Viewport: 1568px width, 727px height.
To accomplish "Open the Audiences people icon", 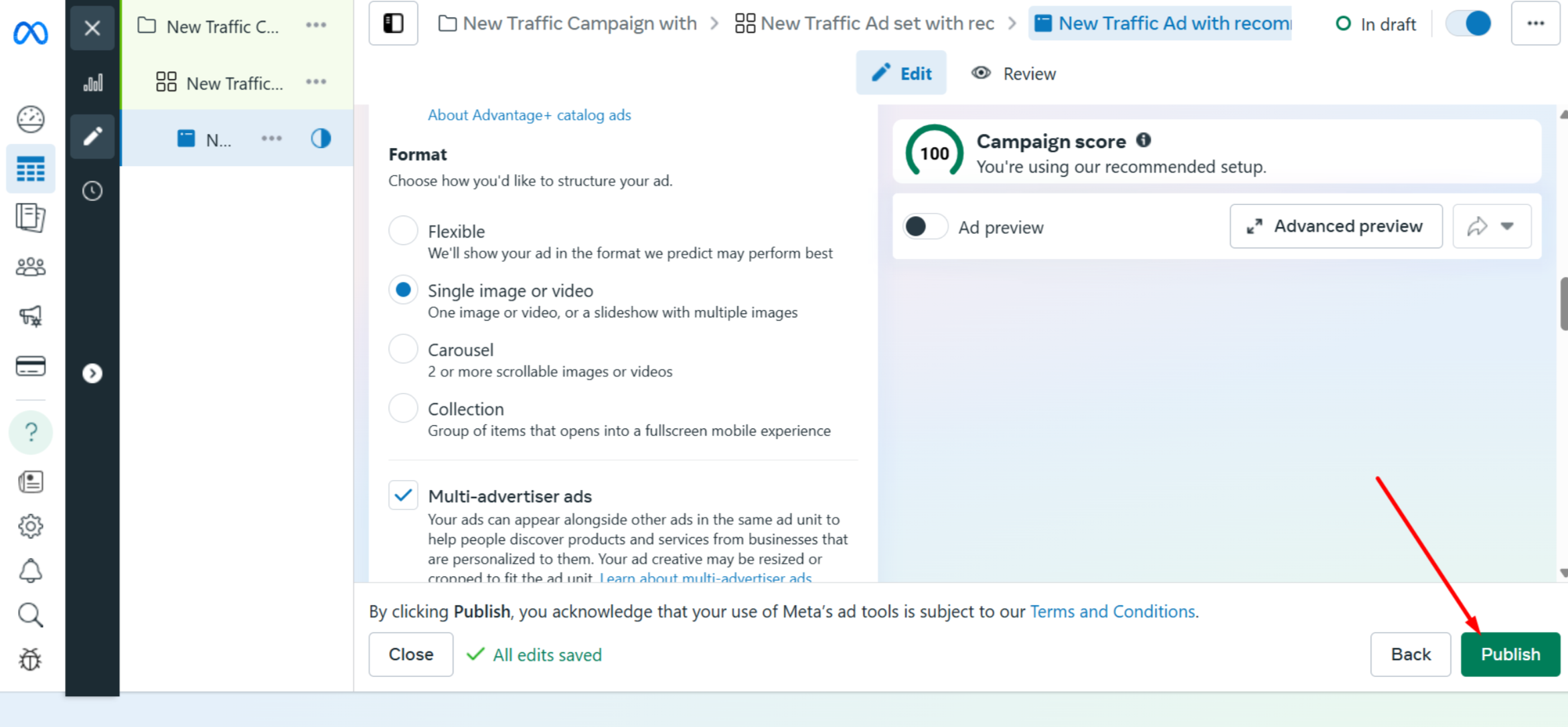I will click(x=31, y=267).
